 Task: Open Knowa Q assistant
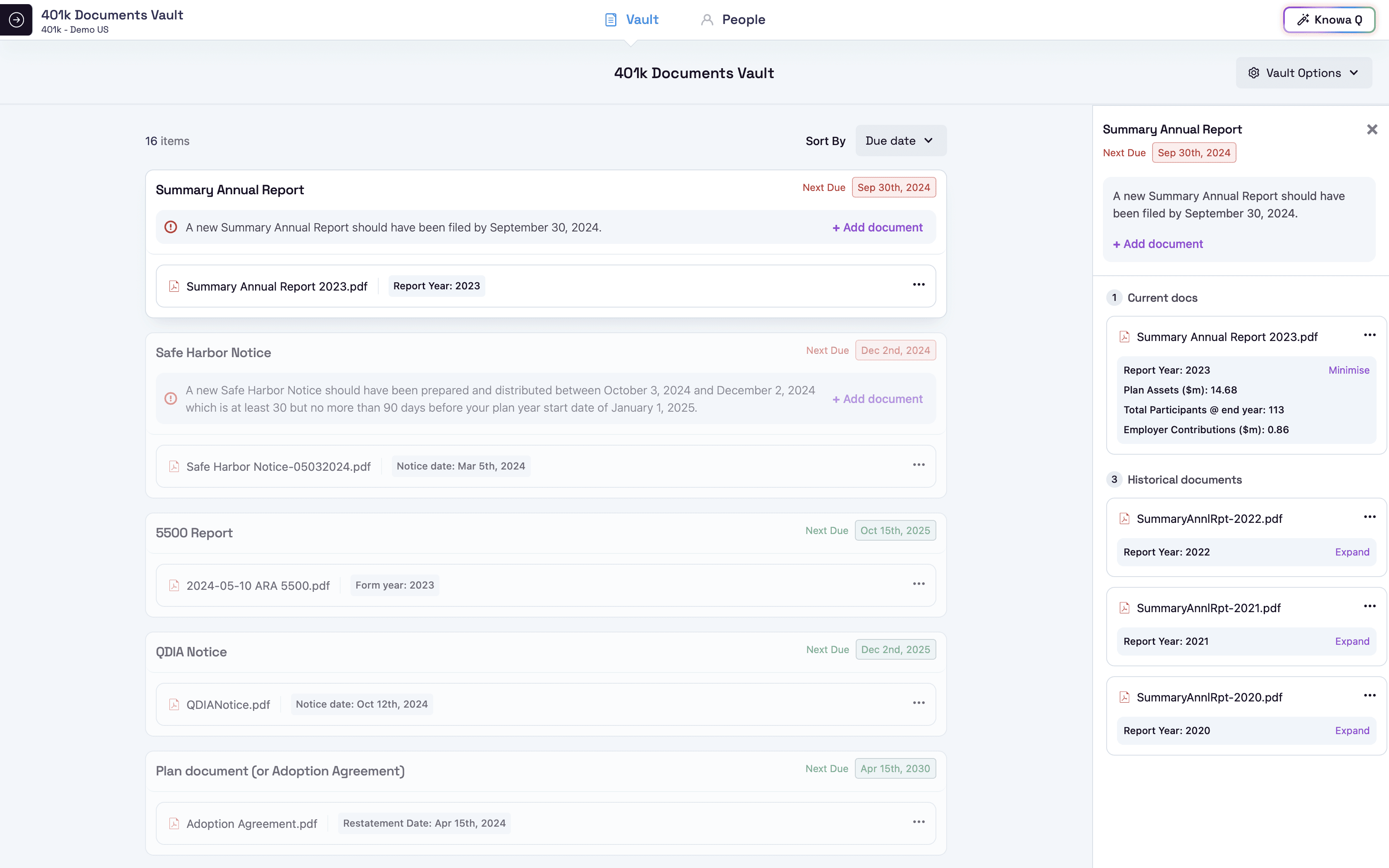(1329, 19)
